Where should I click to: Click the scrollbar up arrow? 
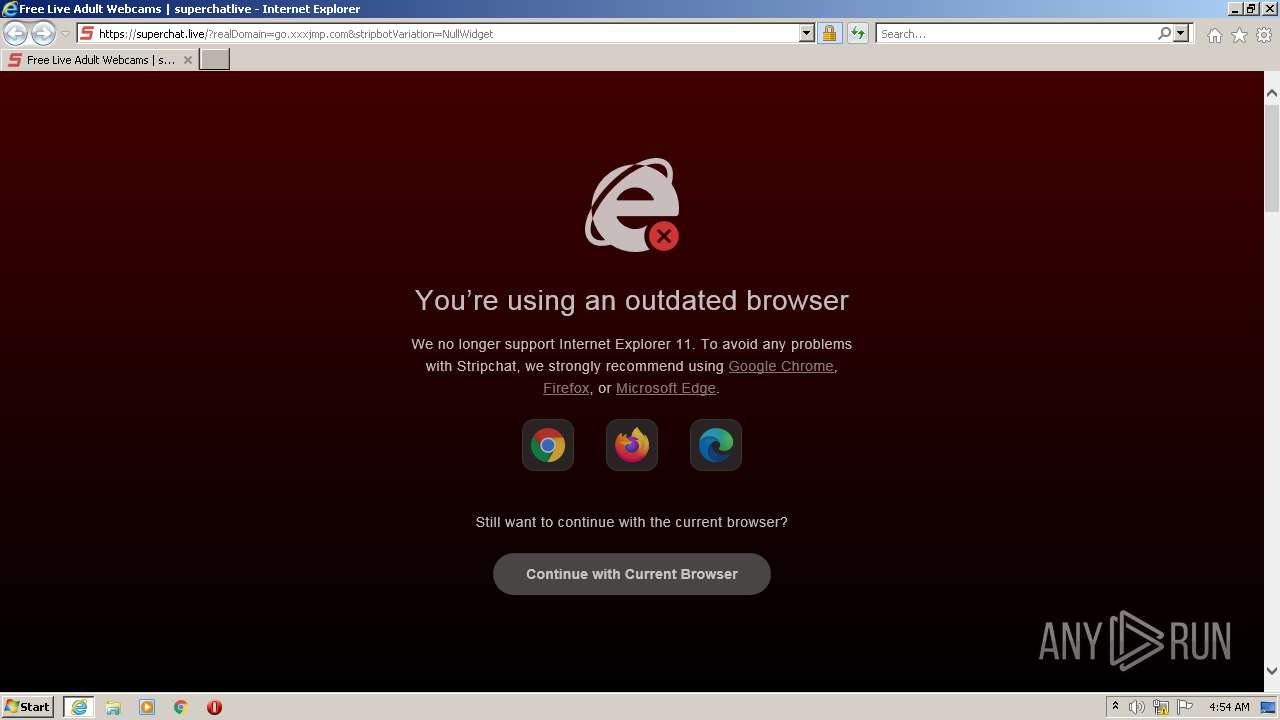tap(1272, 93)
